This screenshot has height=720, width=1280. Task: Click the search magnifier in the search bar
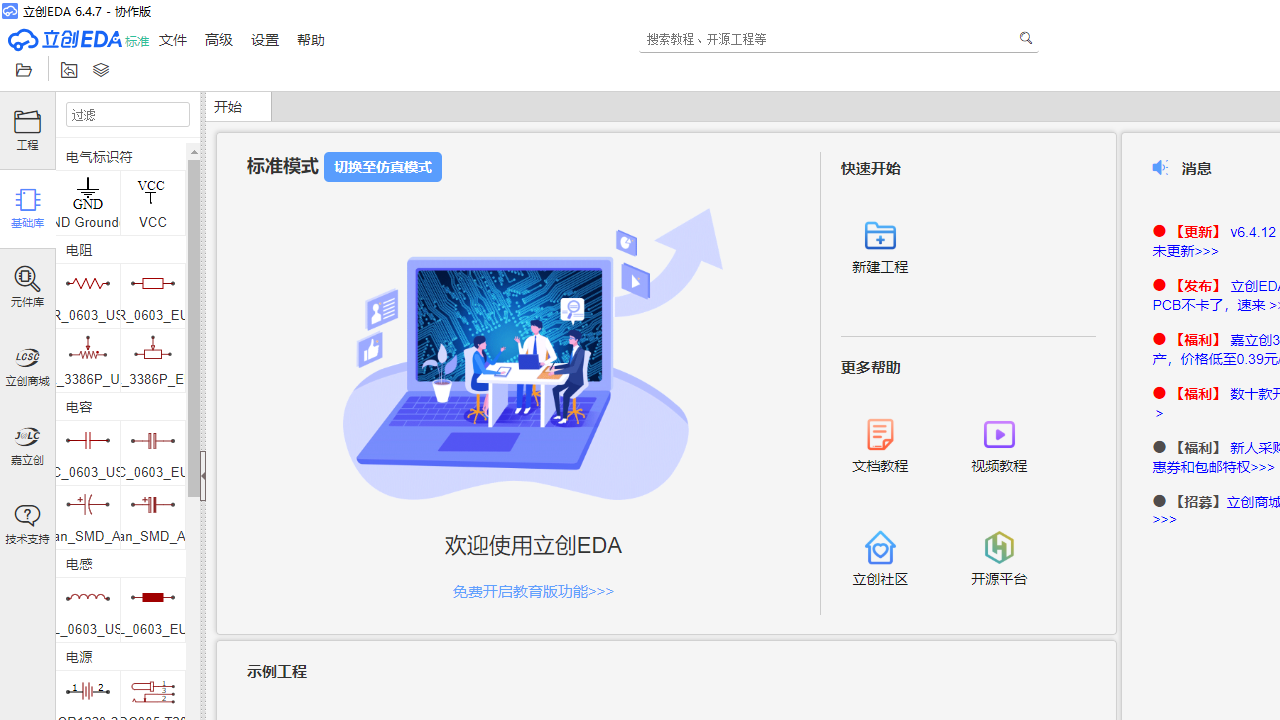[x=1026, y=38]
